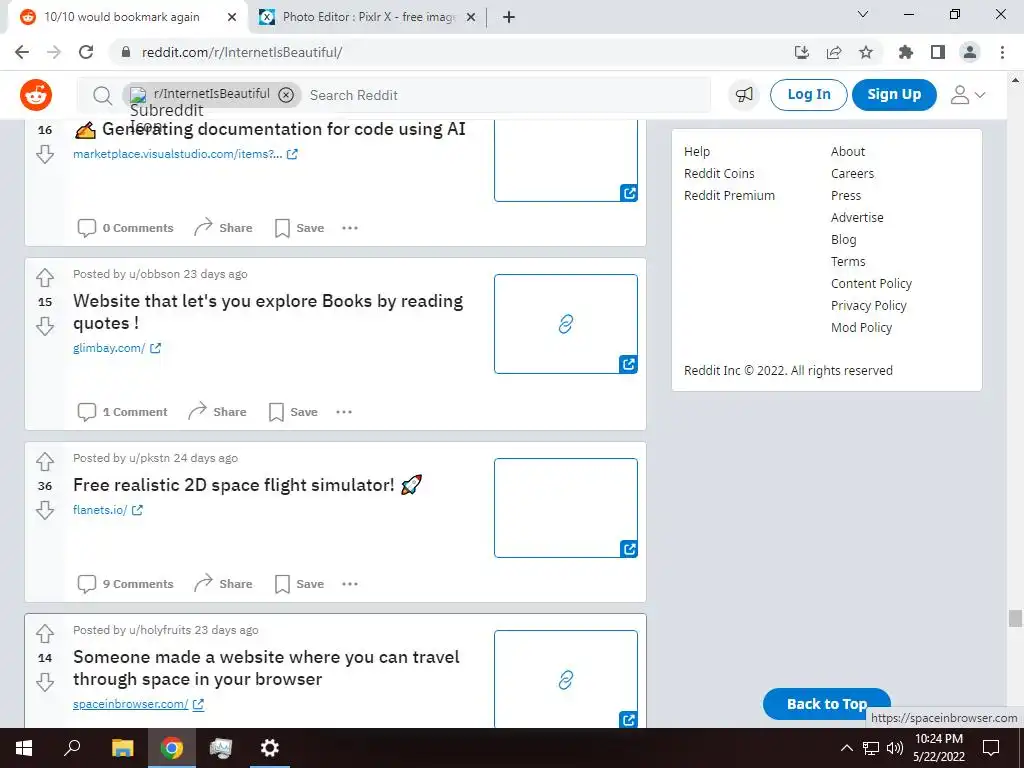1024x768 pixels.
Task: Share this page icon in address bar
Action: [x=834, y=52]
